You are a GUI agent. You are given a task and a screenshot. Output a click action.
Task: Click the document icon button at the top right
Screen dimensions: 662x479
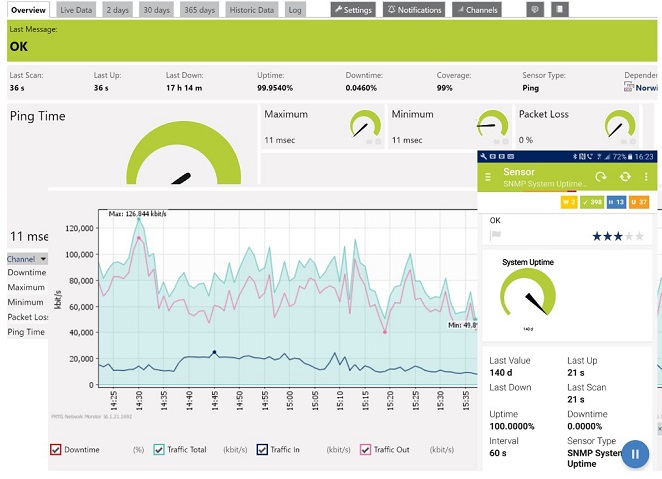pyautogui.click(x=559, y=10)
